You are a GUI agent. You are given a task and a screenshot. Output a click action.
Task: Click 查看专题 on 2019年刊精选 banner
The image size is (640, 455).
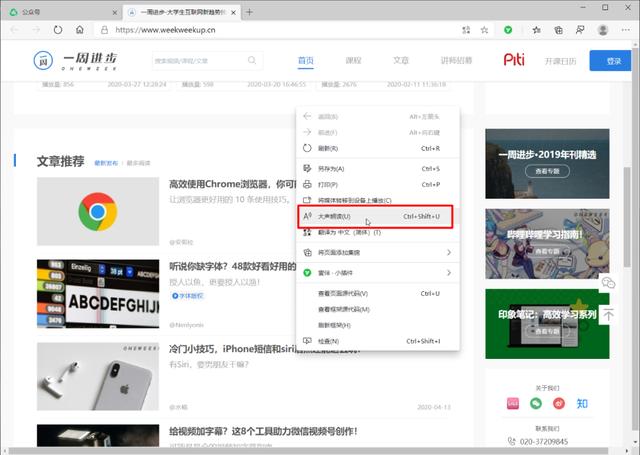click(x=547, y=171)
